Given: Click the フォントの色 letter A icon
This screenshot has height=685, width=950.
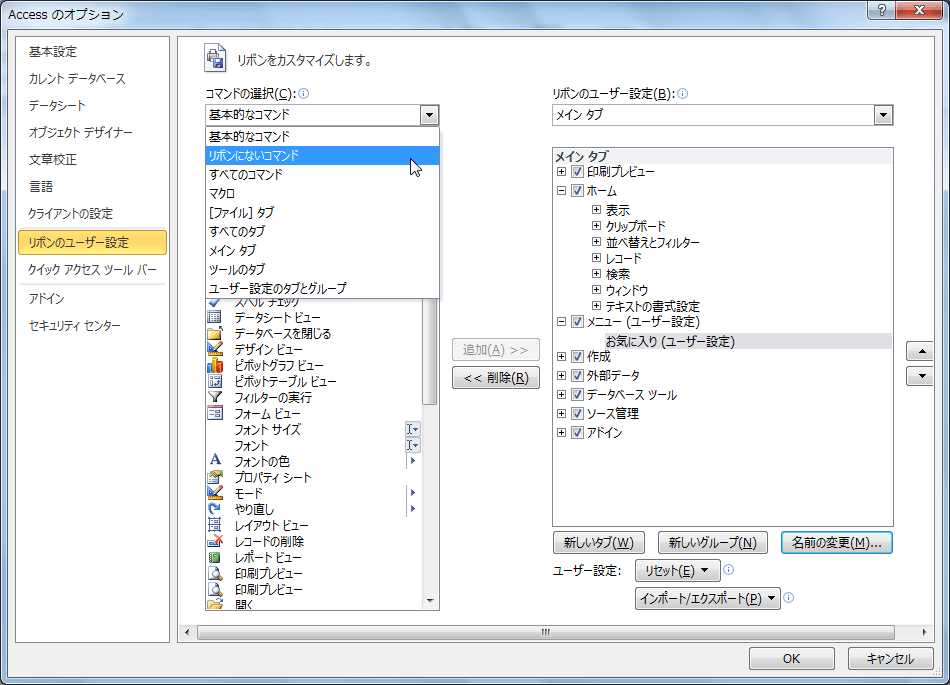Looking at the screenshot, I should tap(215, 460).
